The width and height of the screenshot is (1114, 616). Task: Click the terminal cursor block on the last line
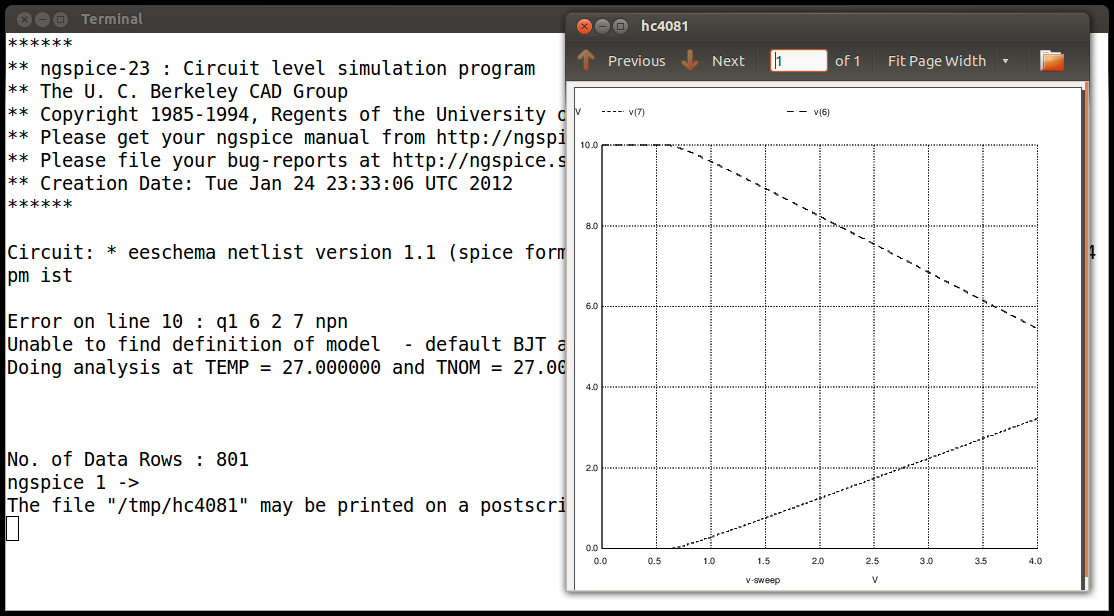[x=12, y=528]
